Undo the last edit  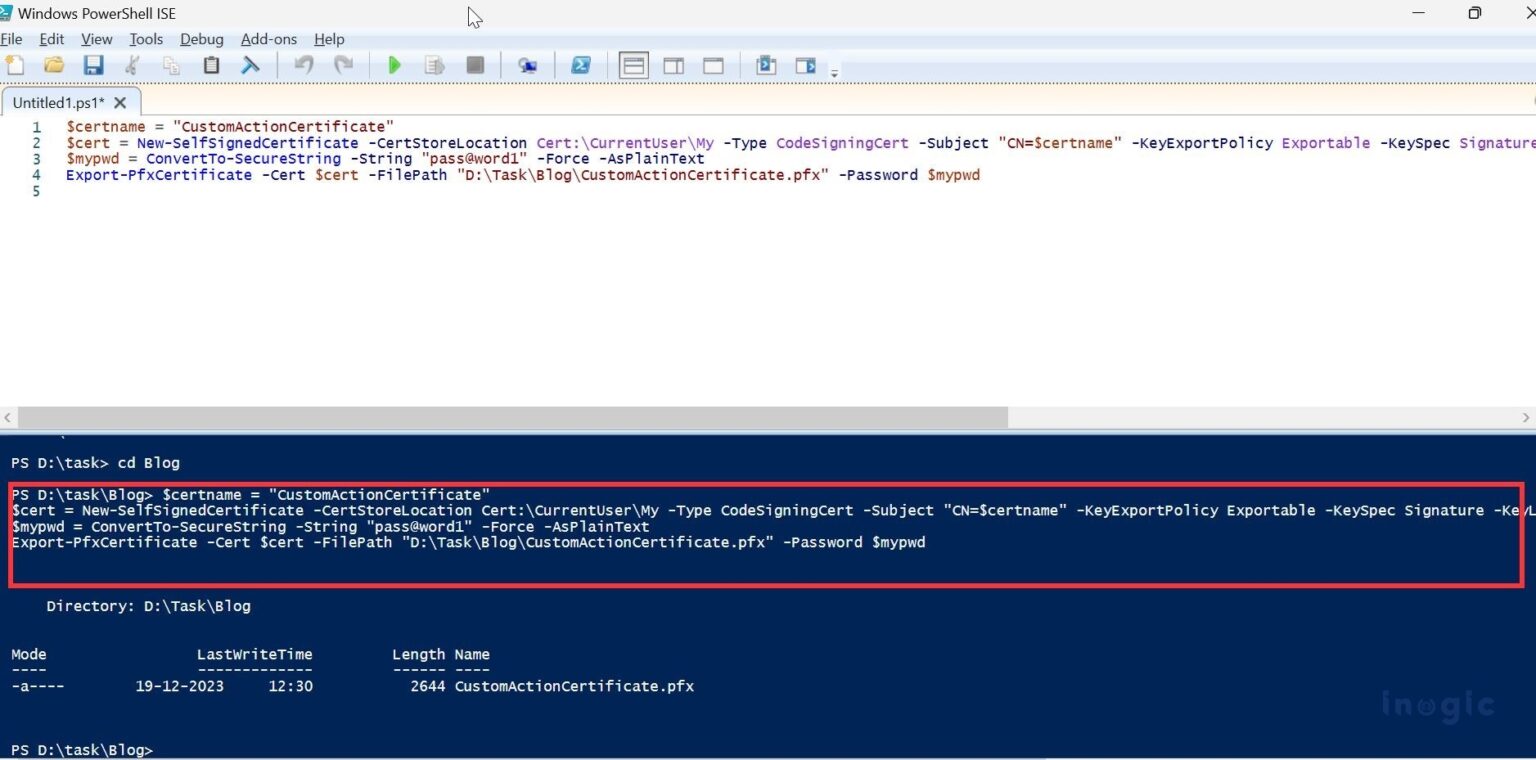[x=305, y=64]
